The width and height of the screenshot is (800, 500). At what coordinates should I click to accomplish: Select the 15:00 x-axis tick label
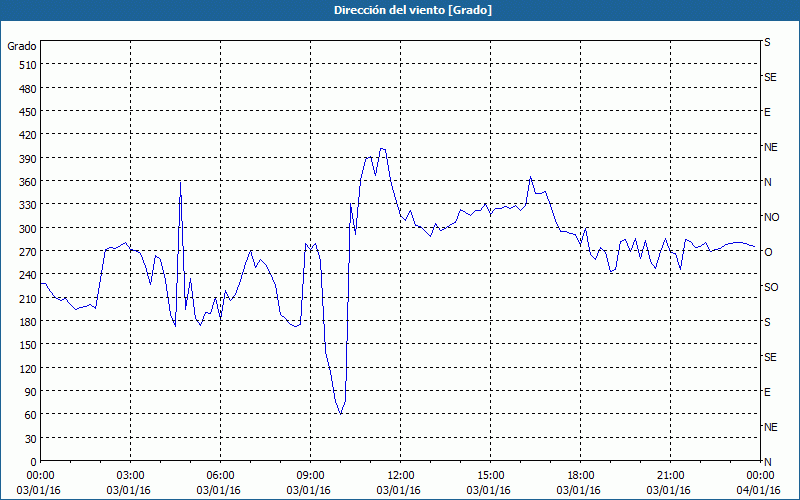click(490, 476)
